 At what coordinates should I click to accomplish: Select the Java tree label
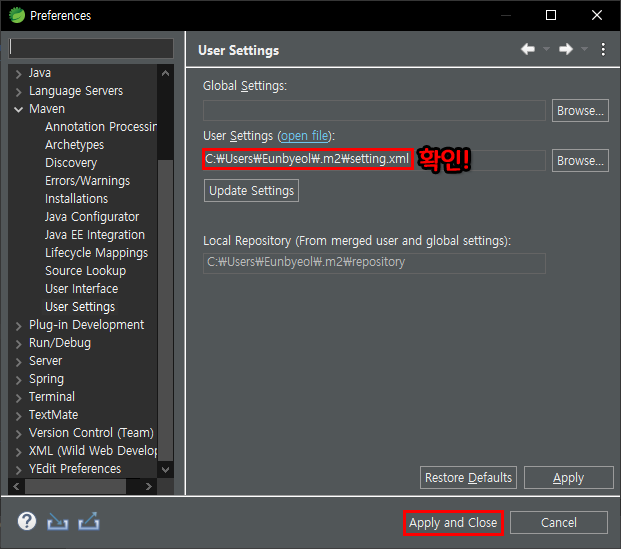click(40, 73)
